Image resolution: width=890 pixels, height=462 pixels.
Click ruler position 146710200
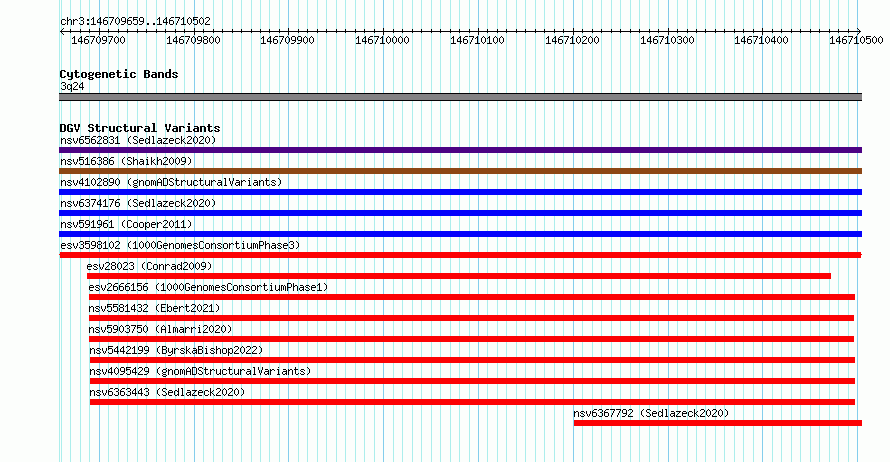(x=572, y=40)
